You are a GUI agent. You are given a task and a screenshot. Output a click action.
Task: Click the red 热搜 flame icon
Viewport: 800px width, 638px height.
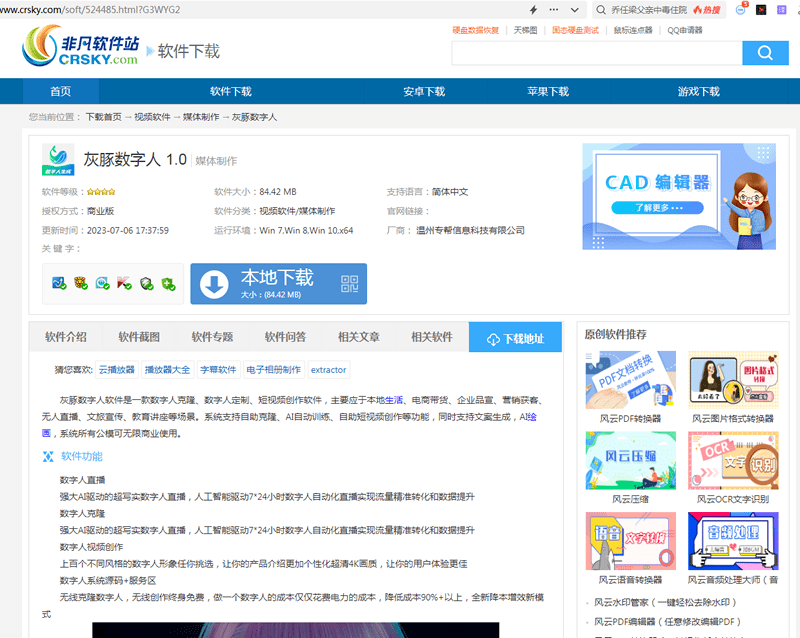(707, 10)
